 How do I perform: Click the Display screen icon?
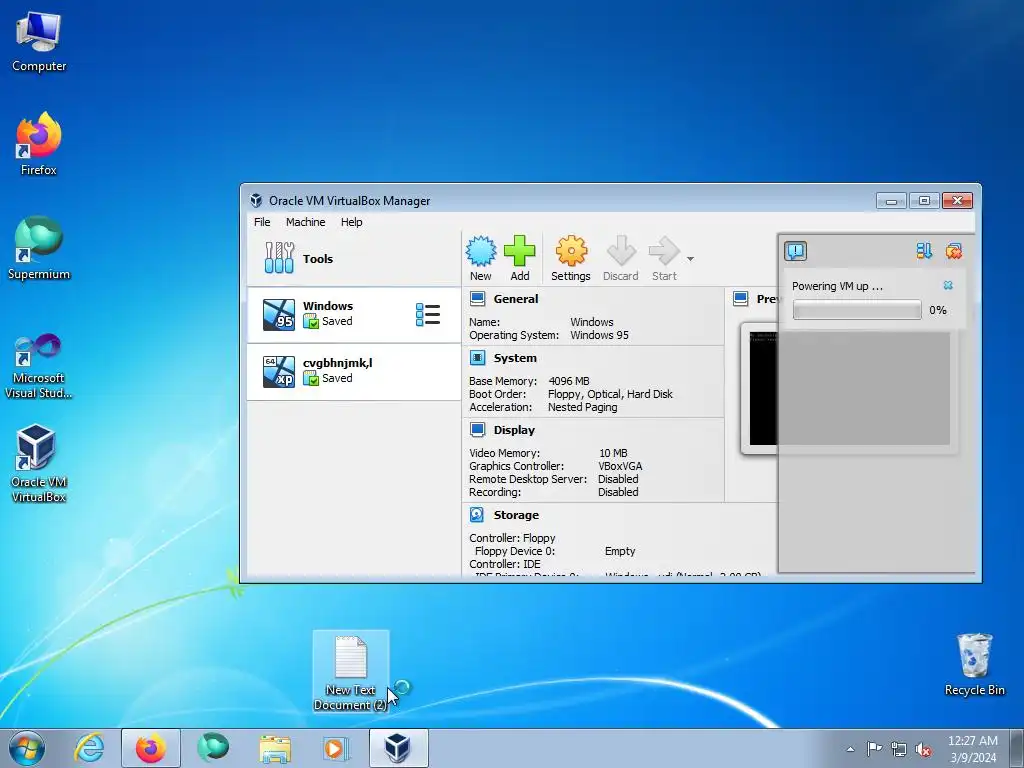tap(477, 430)
